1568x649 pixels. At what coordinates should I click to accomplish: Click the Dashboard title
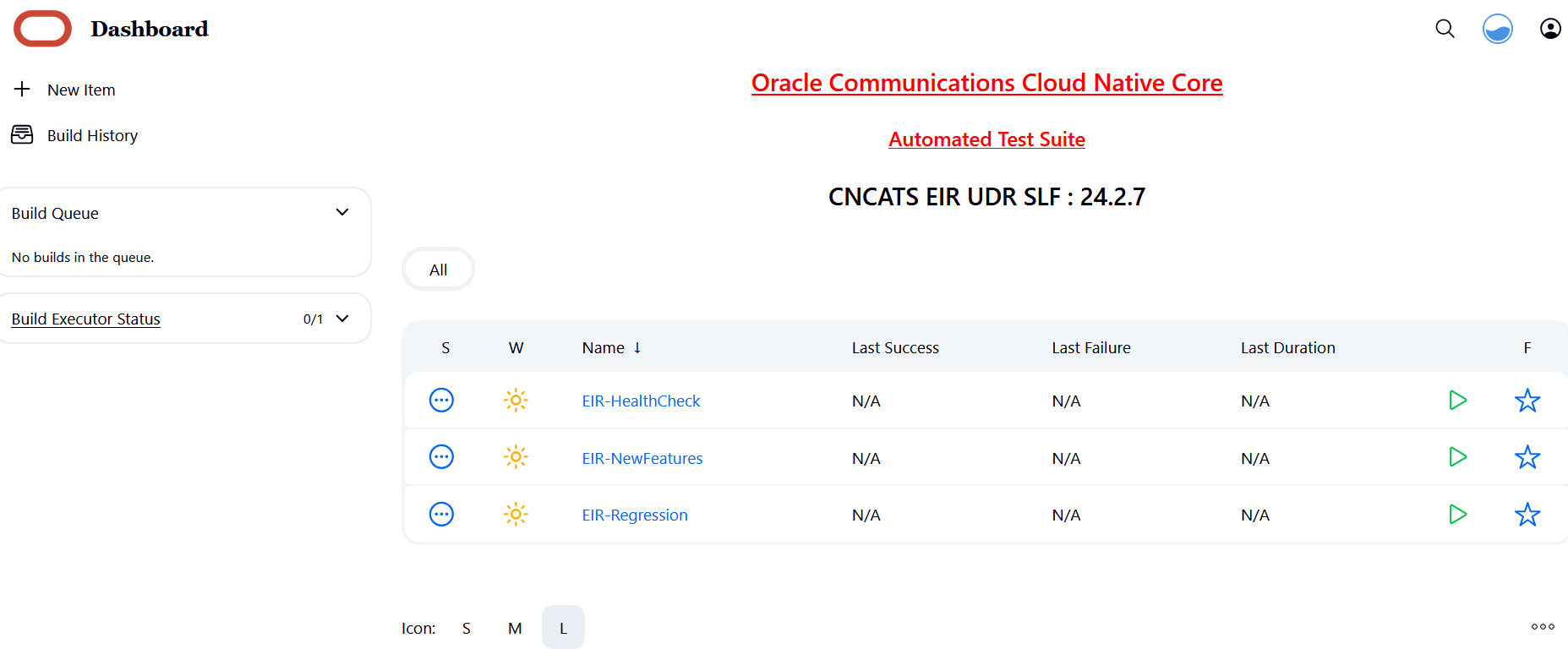point(150,29)
